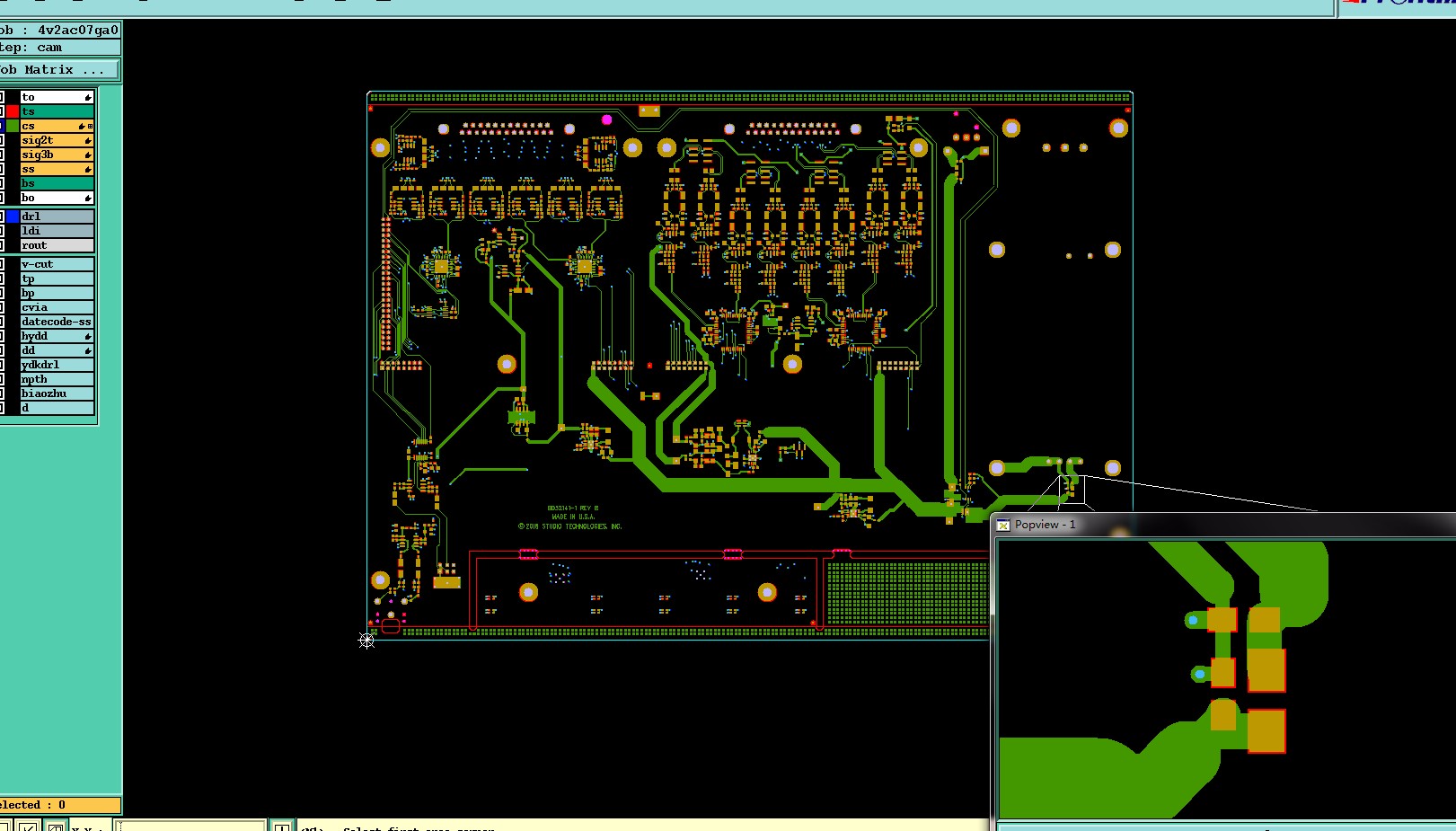Select the 'sig2t' layer row
1456x831 pixels.
tap(57, 140)
